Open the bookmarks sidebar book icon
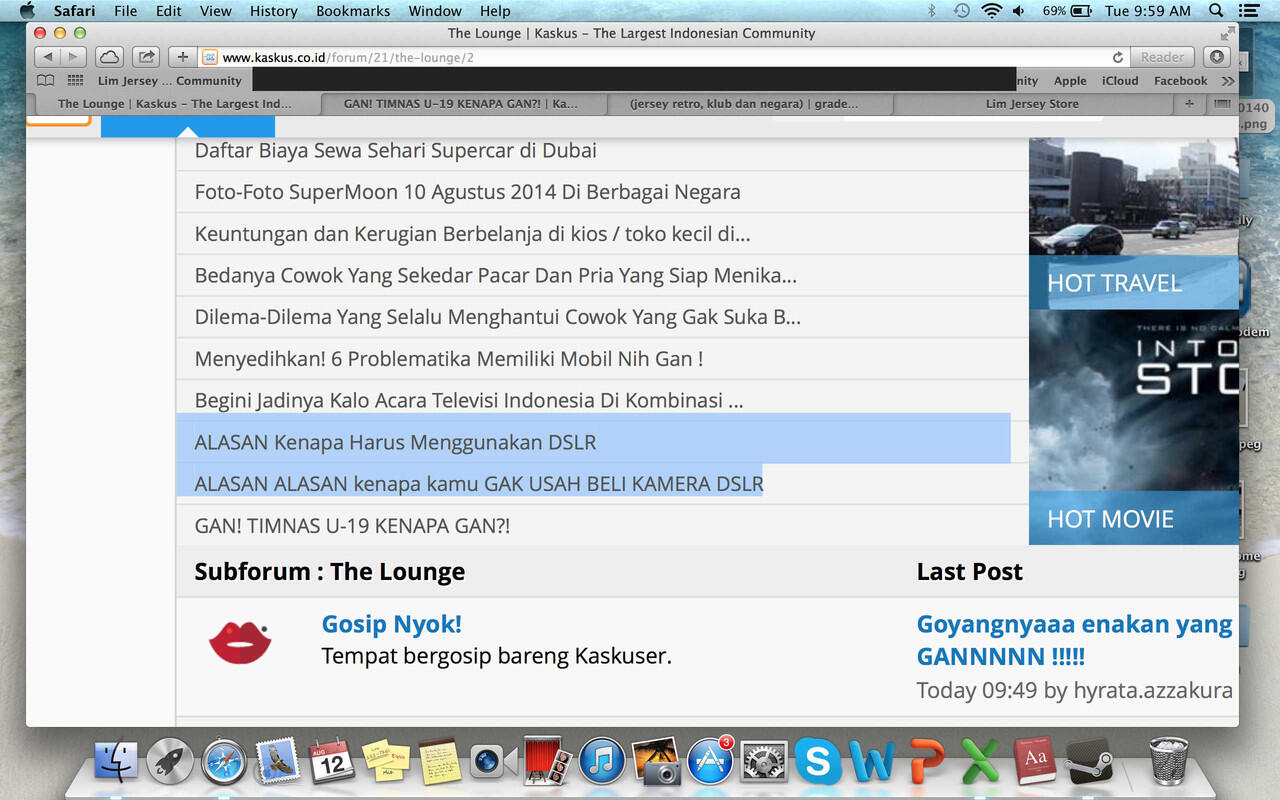The image size is (1280, 800). [x=45, y=81]
